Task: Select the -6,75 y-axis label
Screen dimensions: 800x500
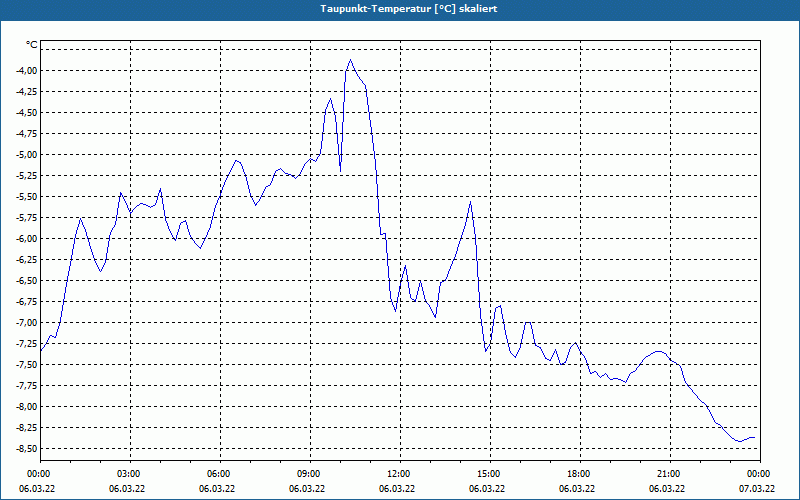Action: click(27, 302)
